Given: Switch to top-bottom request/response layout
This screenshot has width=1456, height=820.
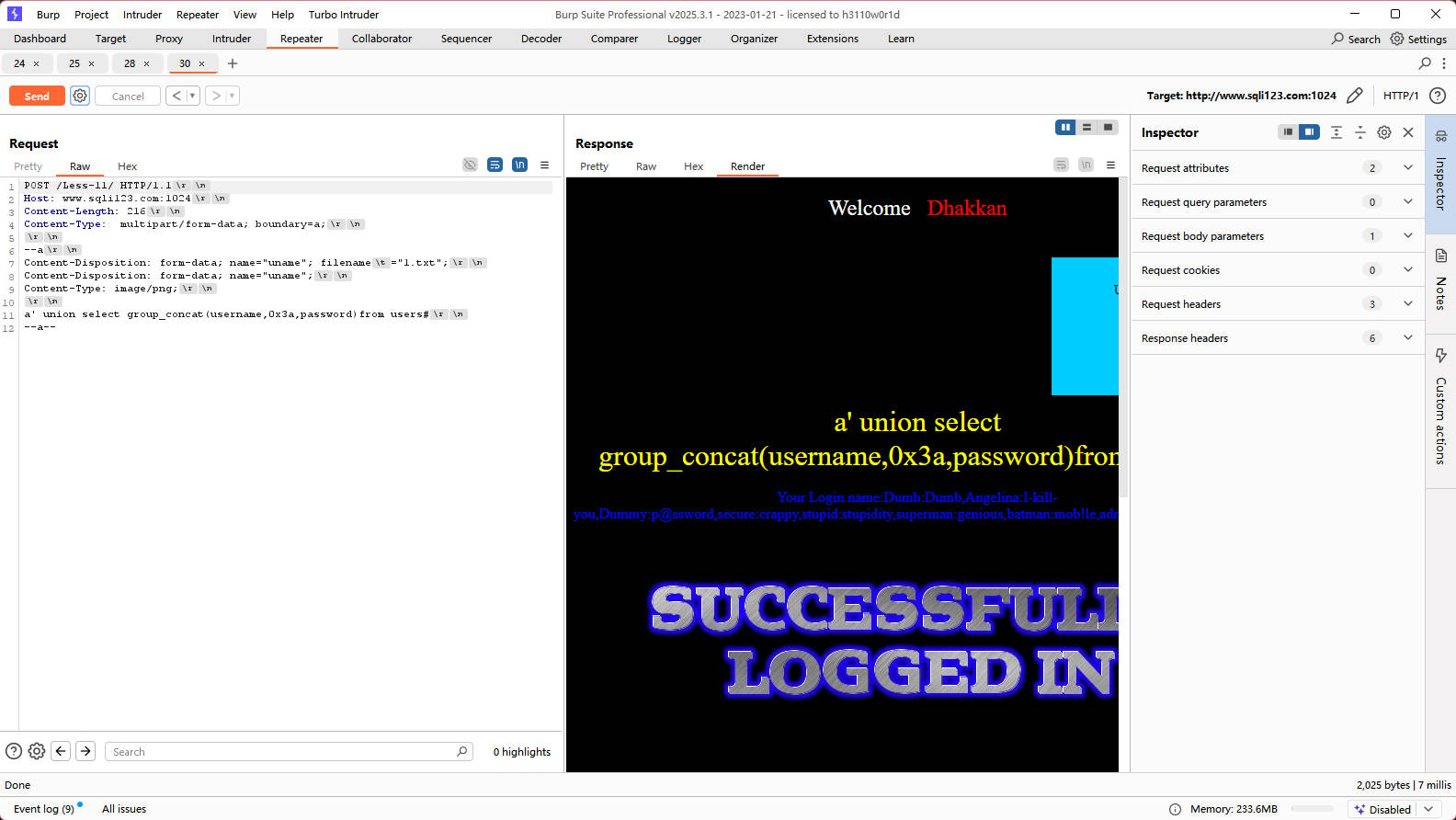Looking at the screenshot, I should (1086, 127).
